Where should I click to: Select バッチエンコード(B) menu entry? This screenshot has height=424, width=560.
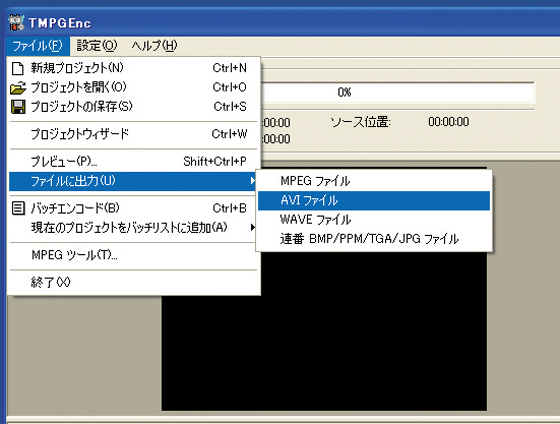pyautogui.click(x=133, y=208)
